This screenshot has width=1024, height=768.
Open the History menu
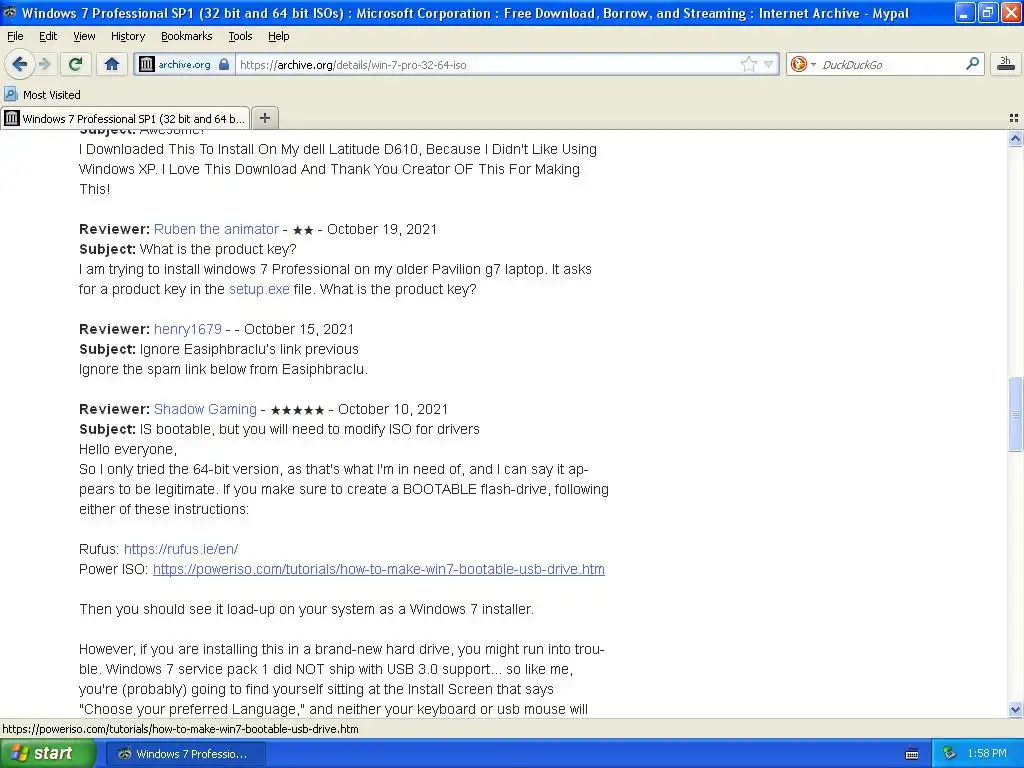point(128,36)
